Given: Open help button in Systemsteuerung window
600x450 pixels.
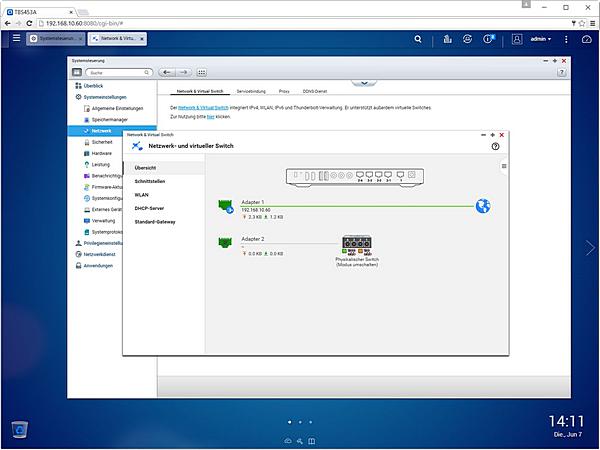Looking at the screenshot, I should pos(561,72).
